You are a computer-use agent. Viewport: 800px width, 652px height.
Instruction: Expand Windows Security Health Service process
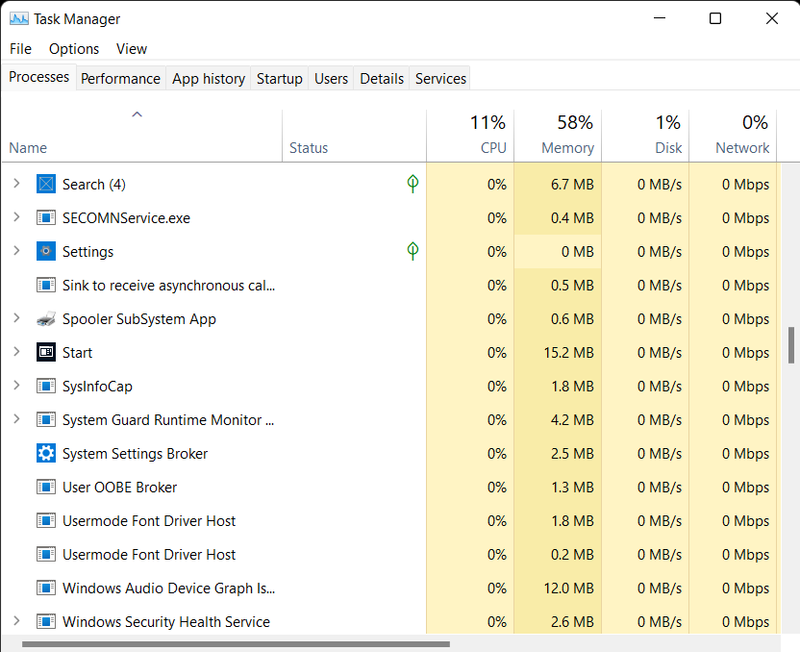[x=16, y=621]
